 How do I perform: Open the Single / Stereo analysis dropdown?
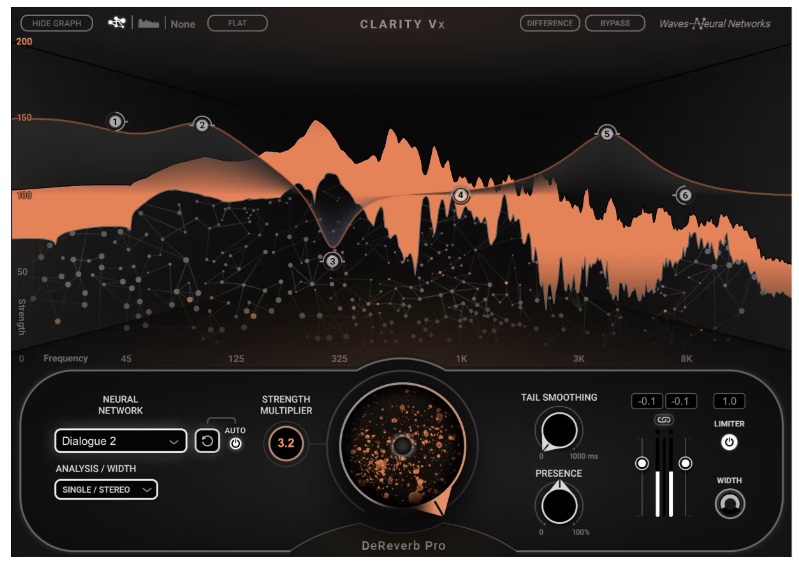tap(106, 490)
